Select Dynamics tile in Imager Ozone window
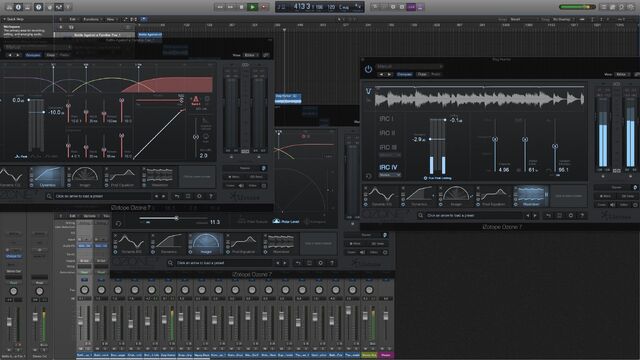 click(x=169, y=244)
